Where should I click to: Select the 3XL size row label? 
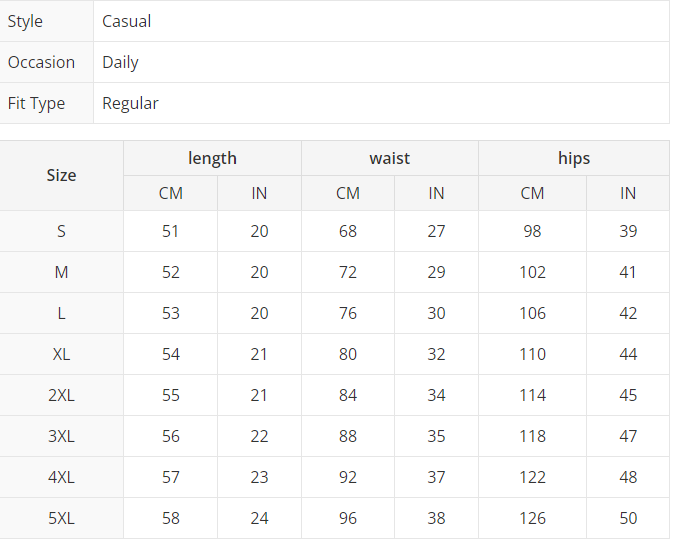[x=61, y=436]
